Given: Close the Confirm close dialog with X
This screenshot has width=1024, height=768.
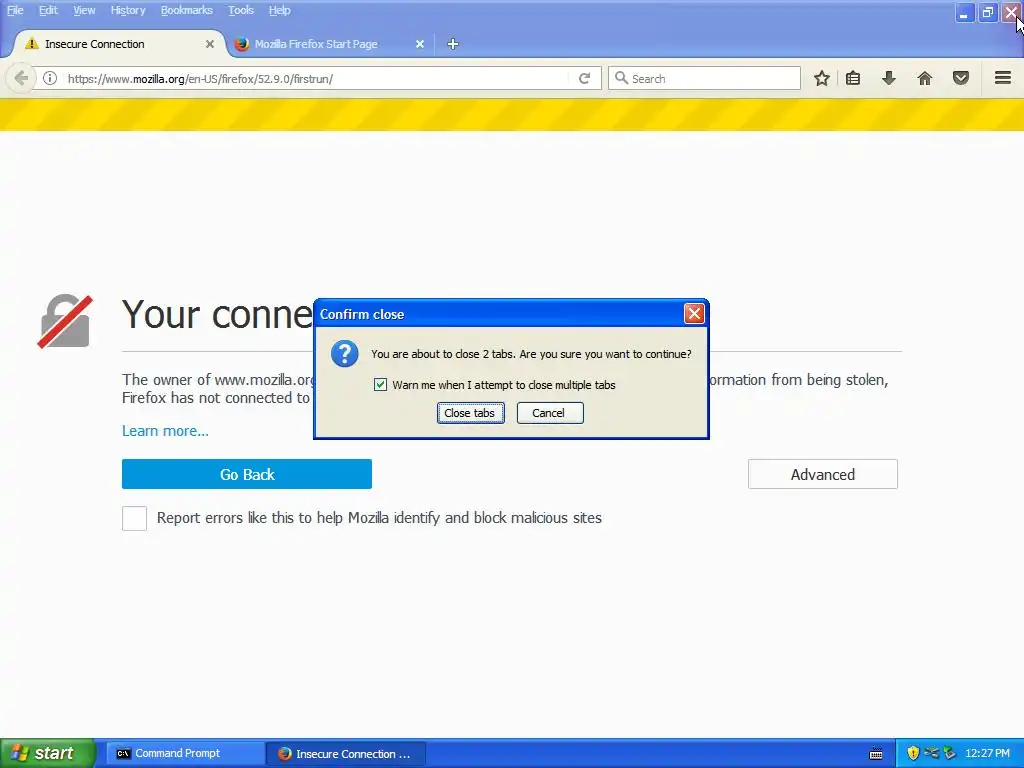Looking at the screenshot, I should point(694,314).
